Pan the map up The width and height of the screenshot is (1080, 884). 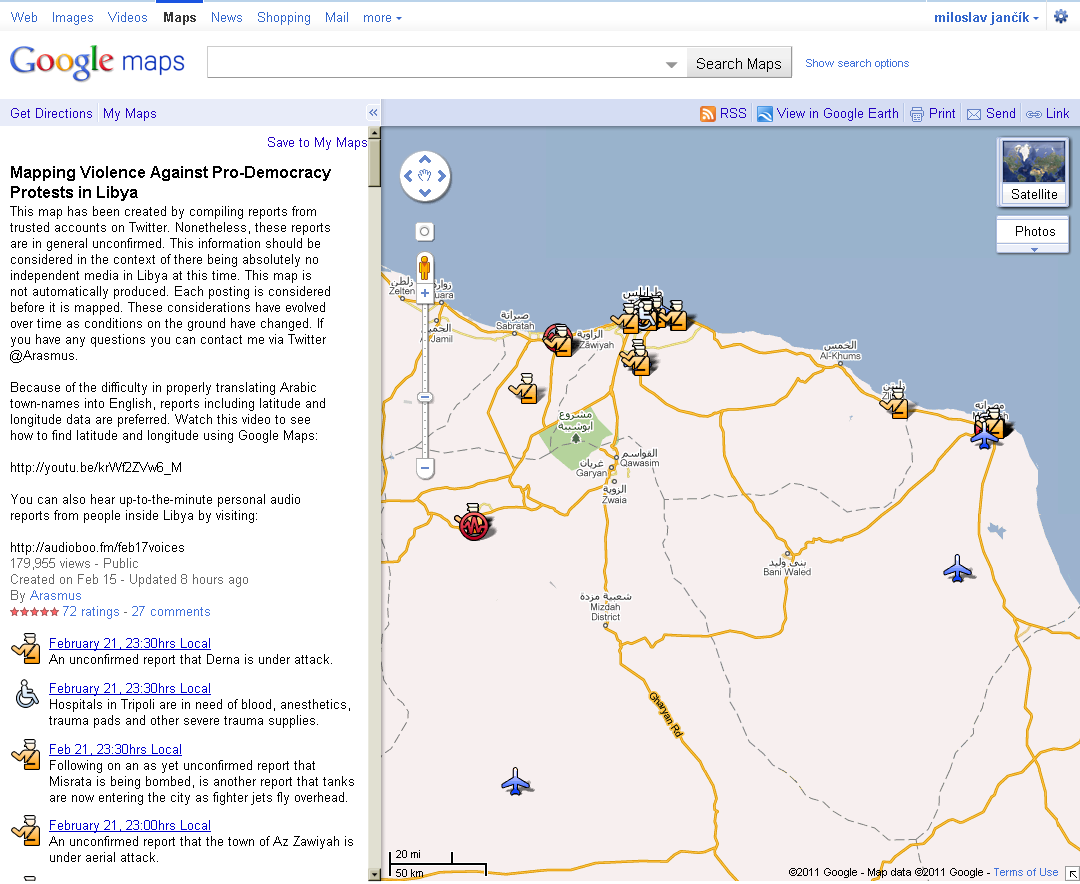(x=425, y=160)
